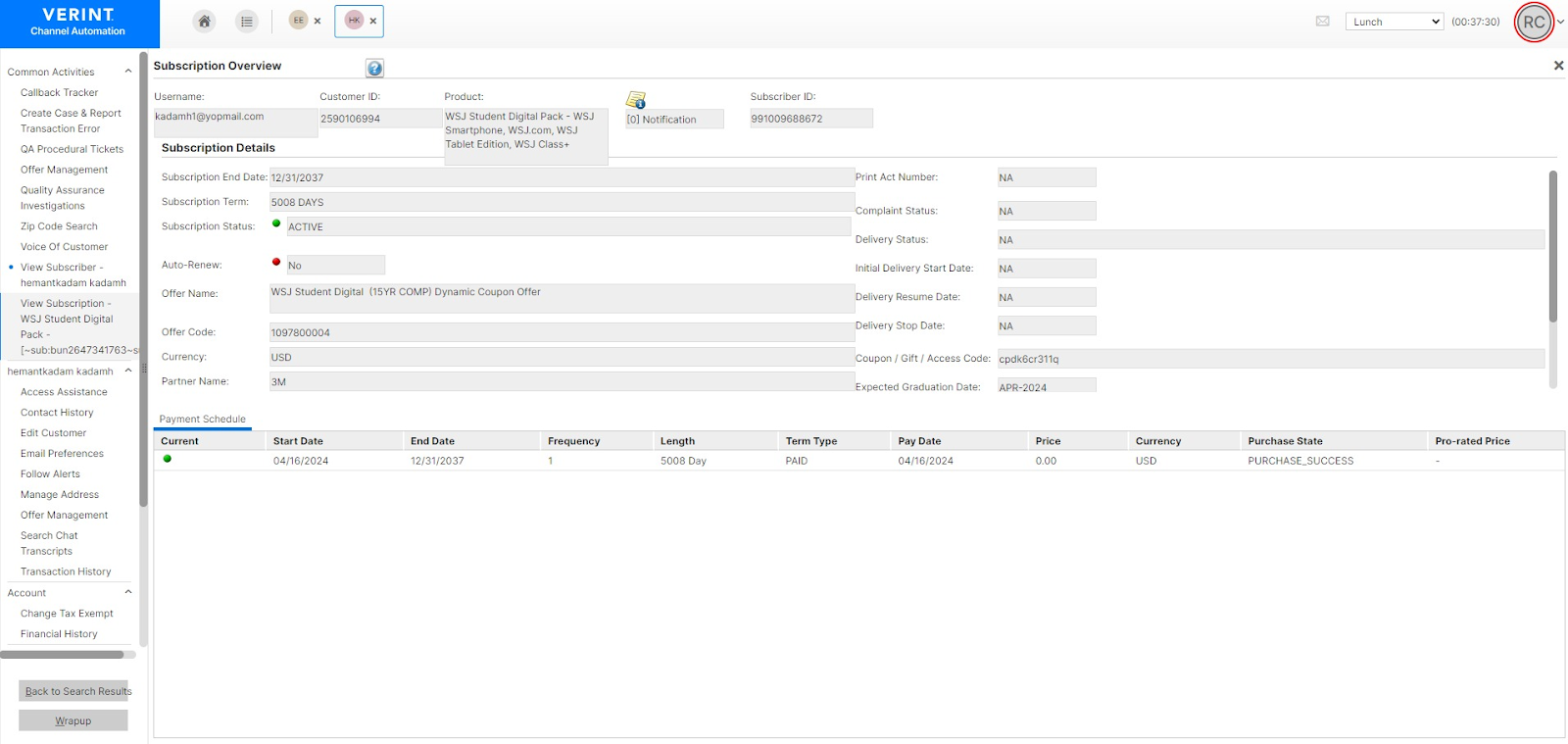Click the Pay Date column header
The height and width of the screenshot is (744, 1568).
tap(958, 441)
